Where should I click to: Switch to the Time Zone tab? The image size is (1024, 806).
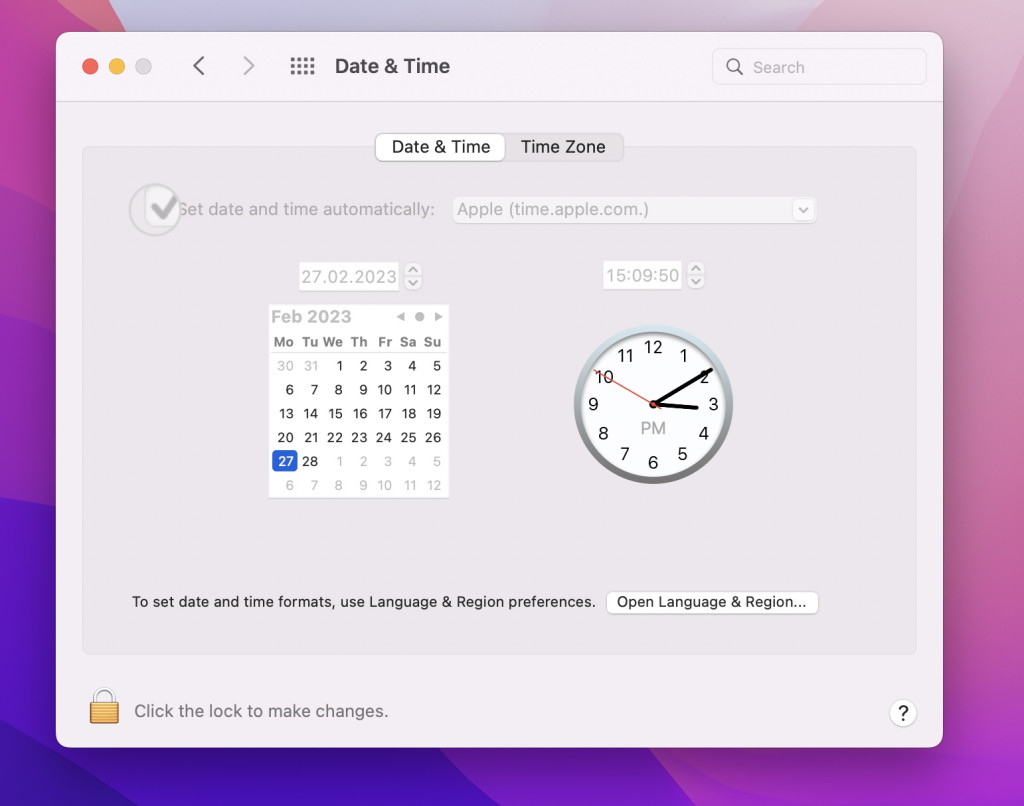point(563,147)
